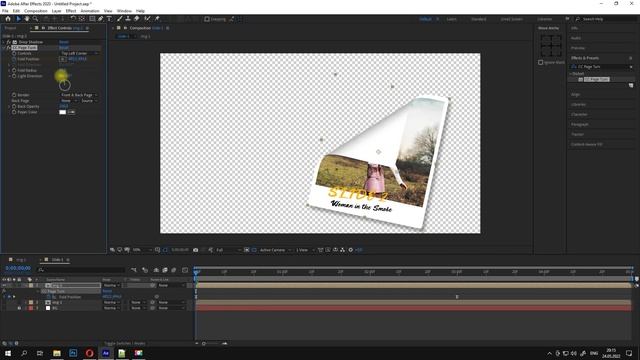Screen dimensions: 640x360
Task: Toggle the Back Opacity stopwatch
Action: [x=14, y=106]
